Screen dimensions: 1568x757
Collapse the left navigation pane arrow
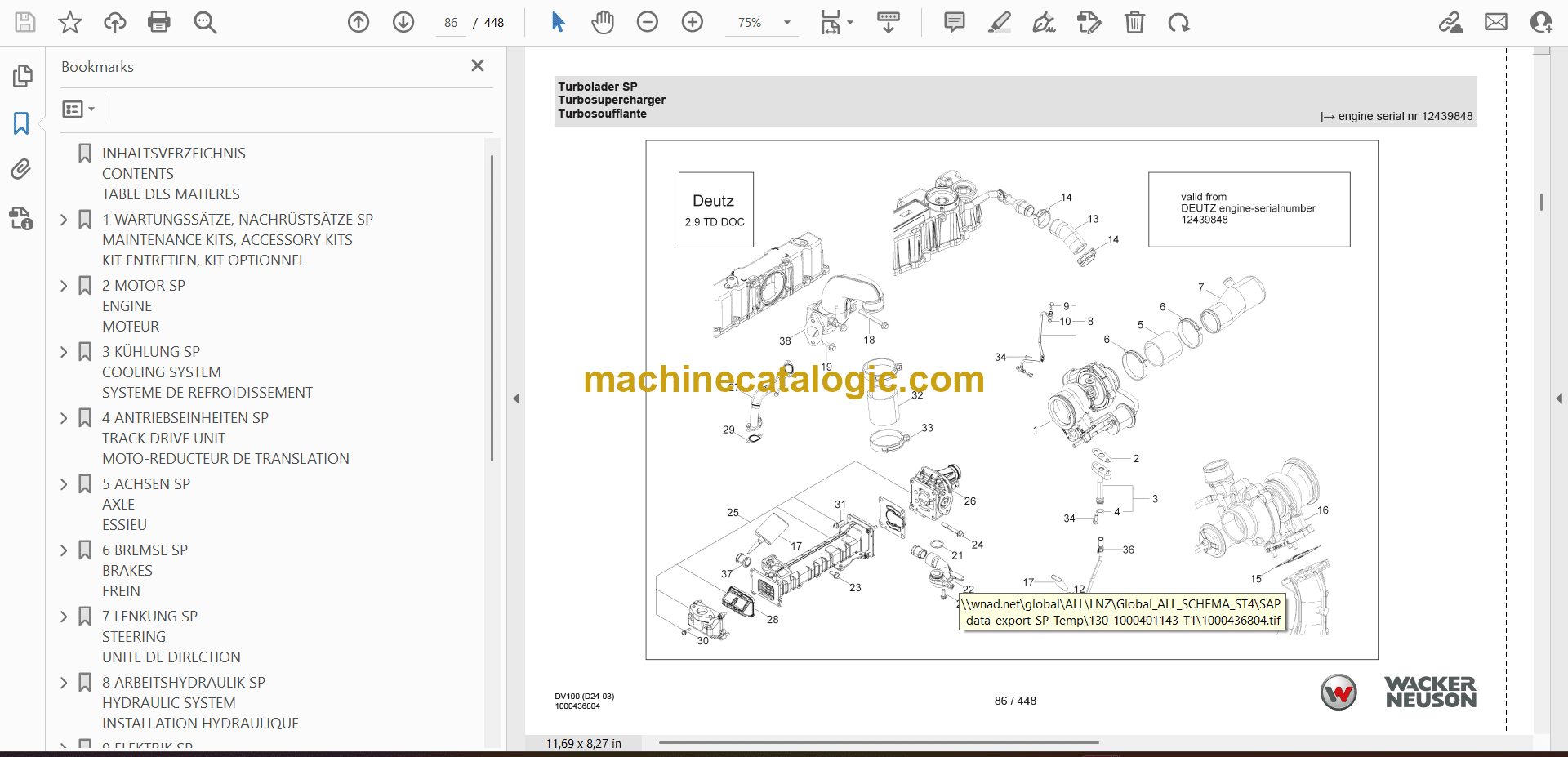516,399
